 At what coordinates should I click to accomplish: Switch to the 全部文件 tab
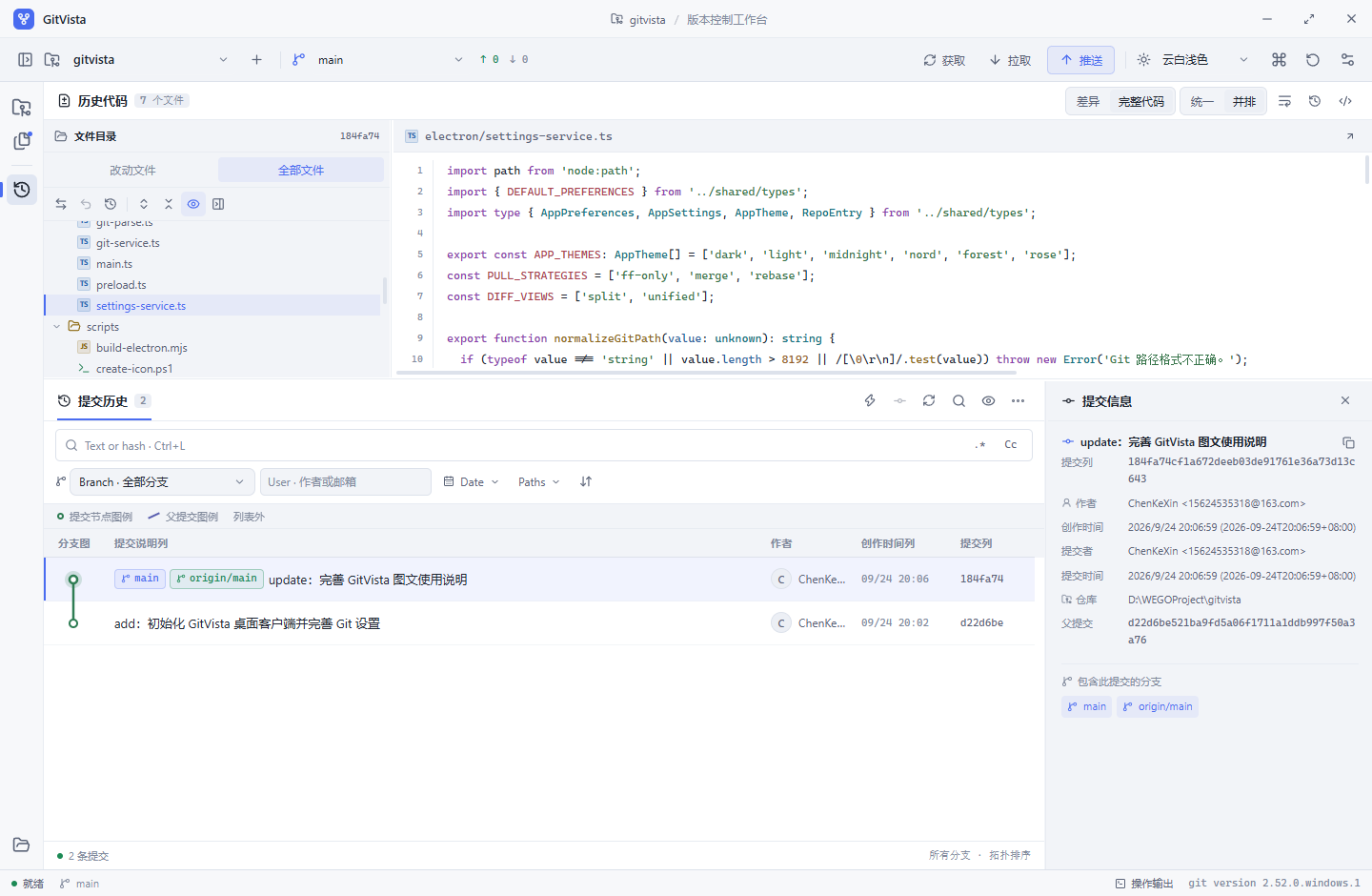pos(301,171)
